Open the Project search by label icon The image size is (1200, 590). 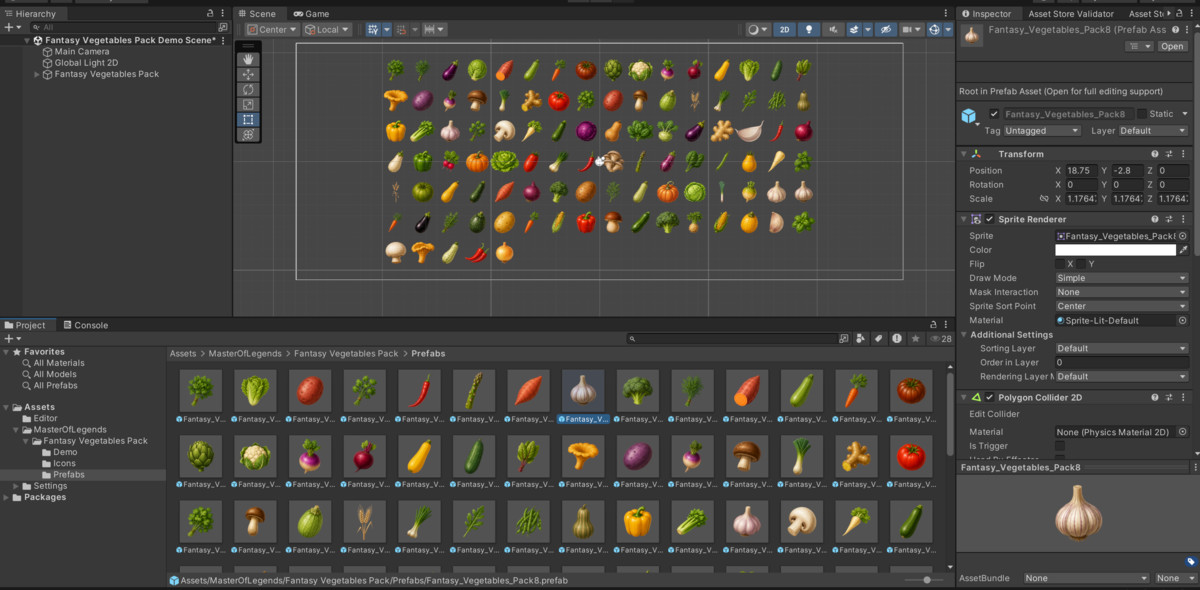tap(879, 338)
